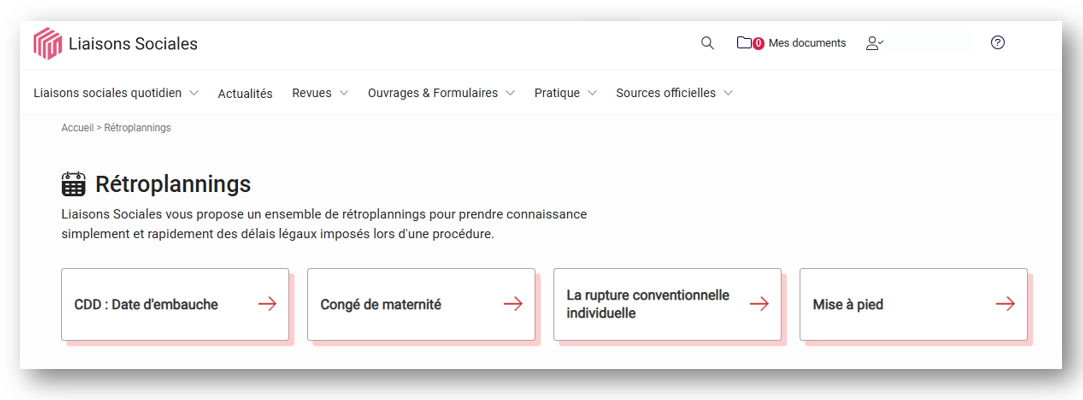
Task: Click the arrow on Congé de maternité card
Action: tap(513, 304)
